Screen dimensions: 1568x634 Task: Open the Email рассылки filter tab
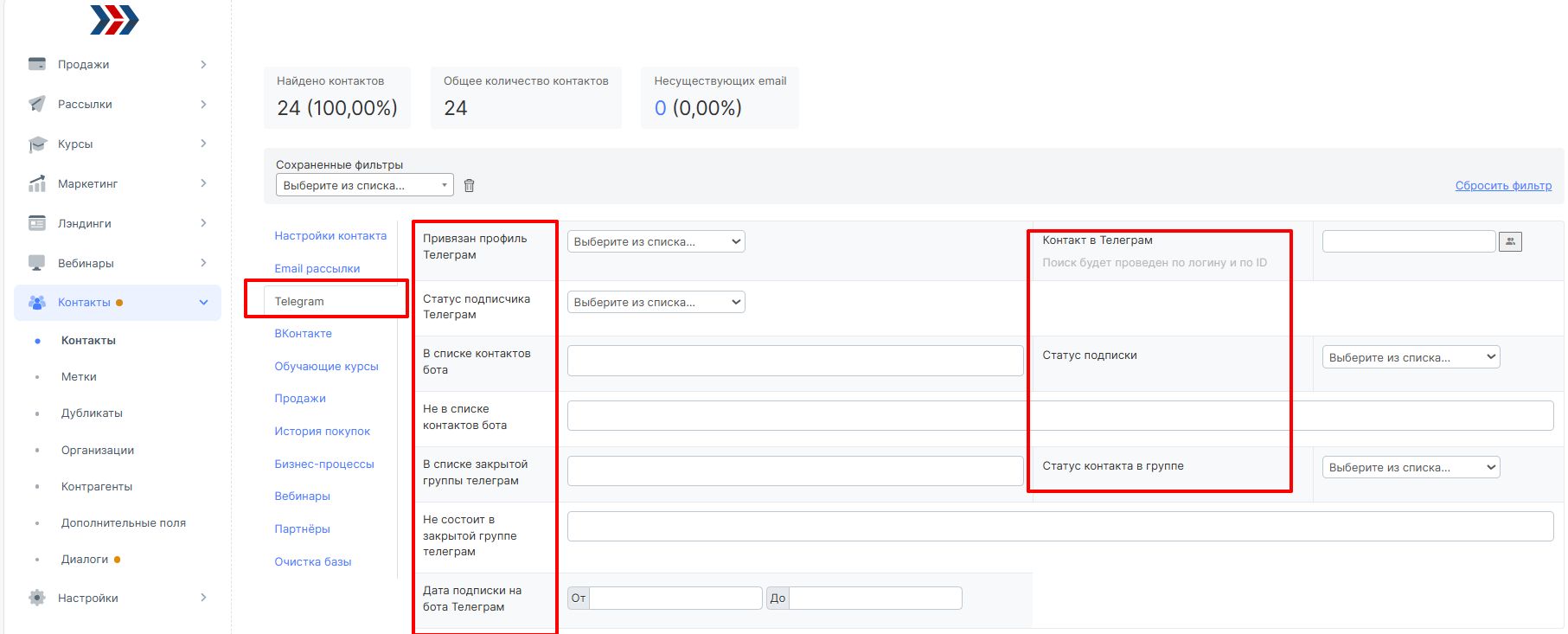(x=317, y=268)
